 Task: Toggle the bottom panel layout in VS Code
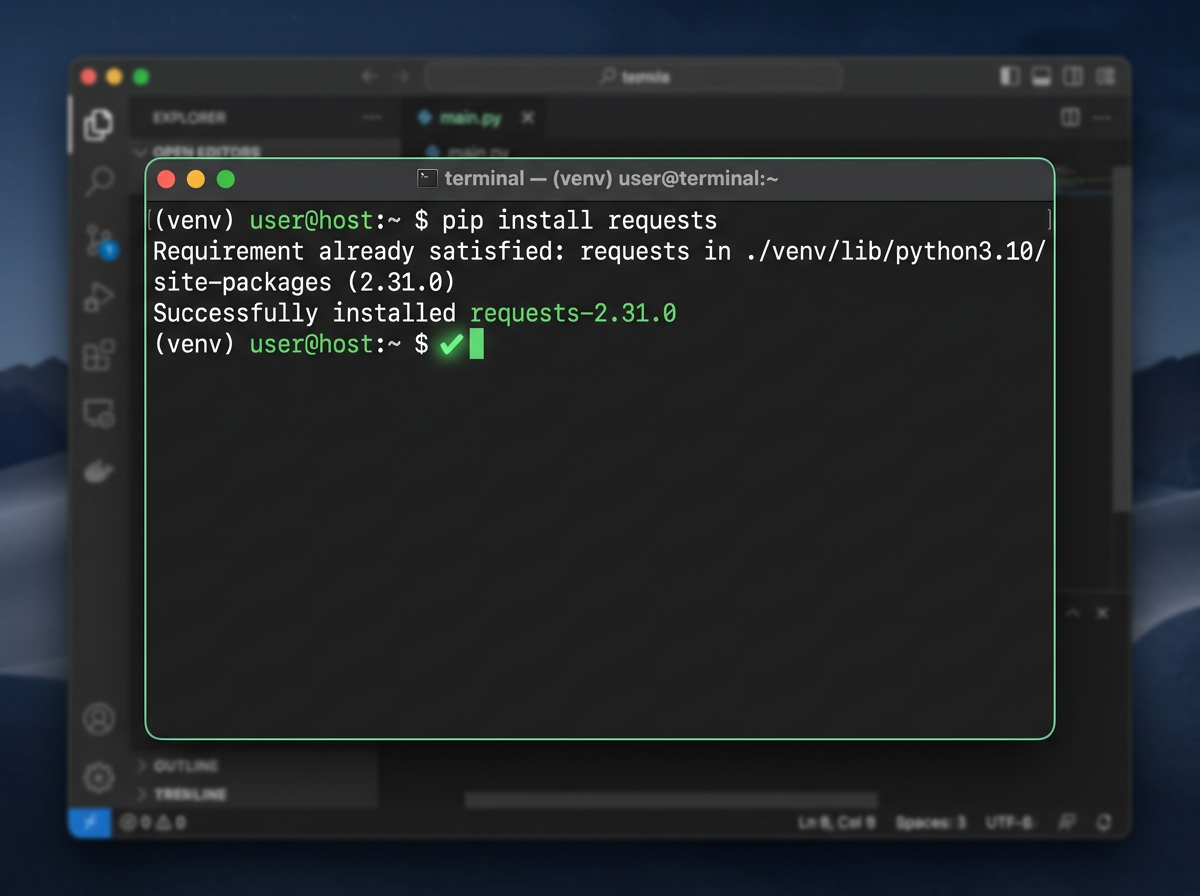1041,77
